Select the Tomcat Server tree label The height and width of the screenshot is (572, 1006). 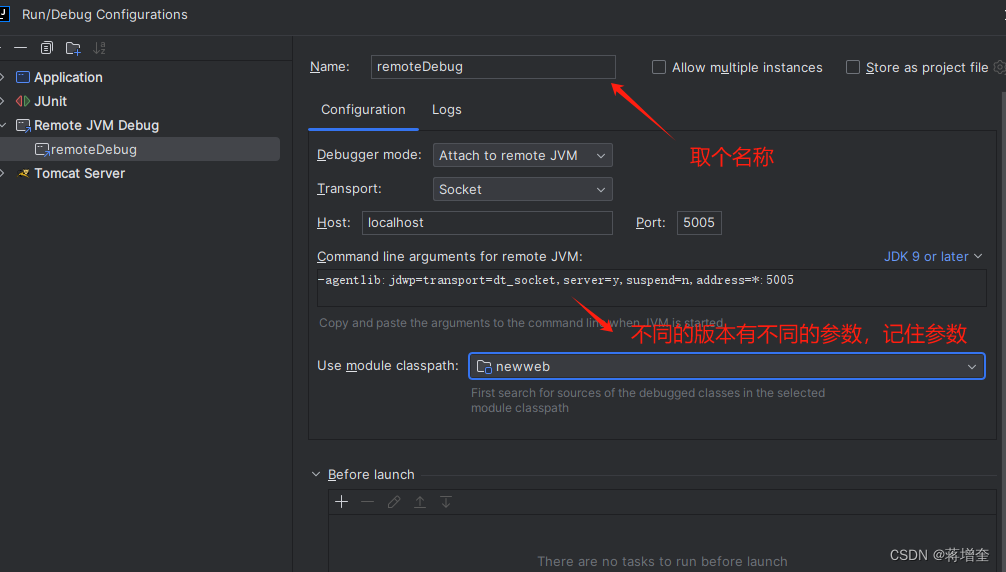click(80, 173)
